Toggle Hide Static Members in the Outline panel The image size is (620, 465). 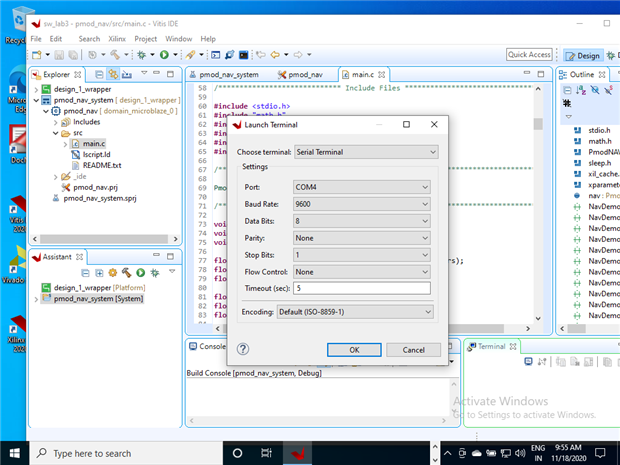coord(609,90)
